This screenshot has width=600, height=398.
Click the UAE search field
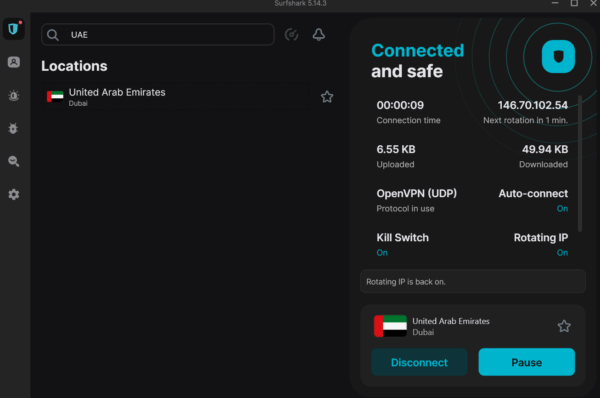158,35
